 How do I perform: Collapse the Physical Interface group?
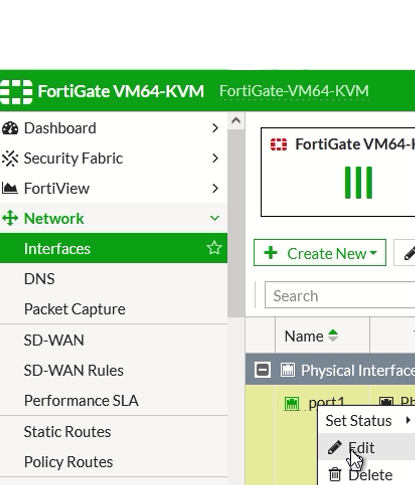(x=262, y=370)
